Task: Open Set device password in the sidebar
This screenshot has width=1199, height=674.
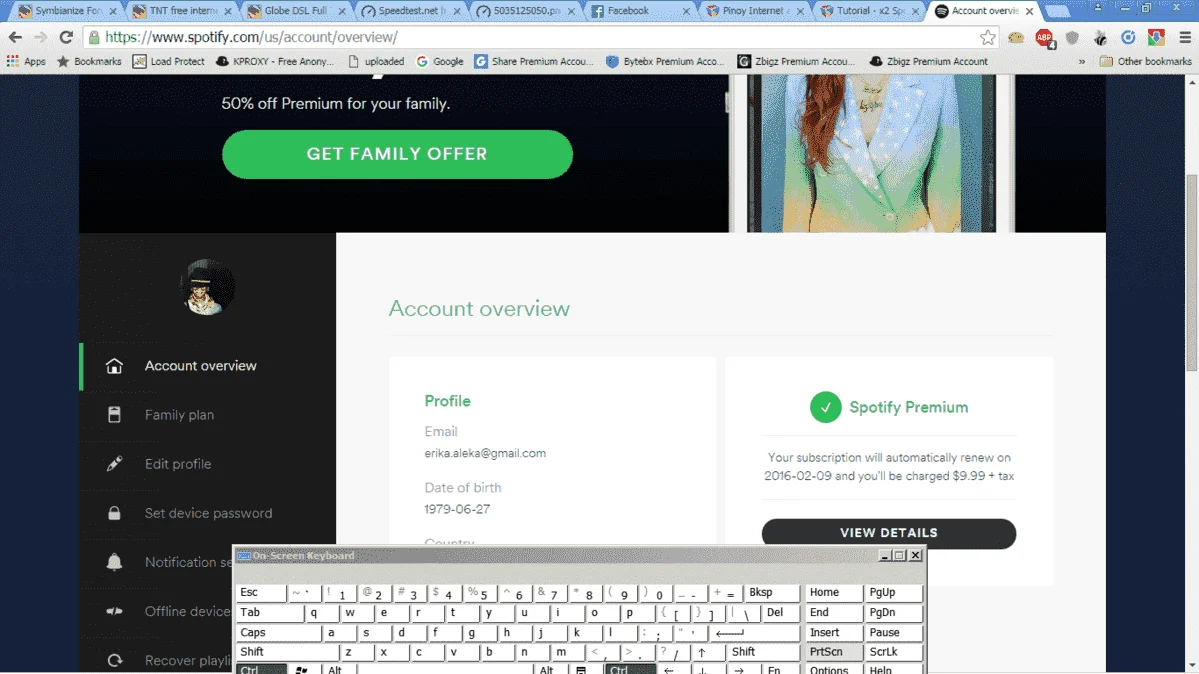Action: pyautogui.click(x=208, y=513)
